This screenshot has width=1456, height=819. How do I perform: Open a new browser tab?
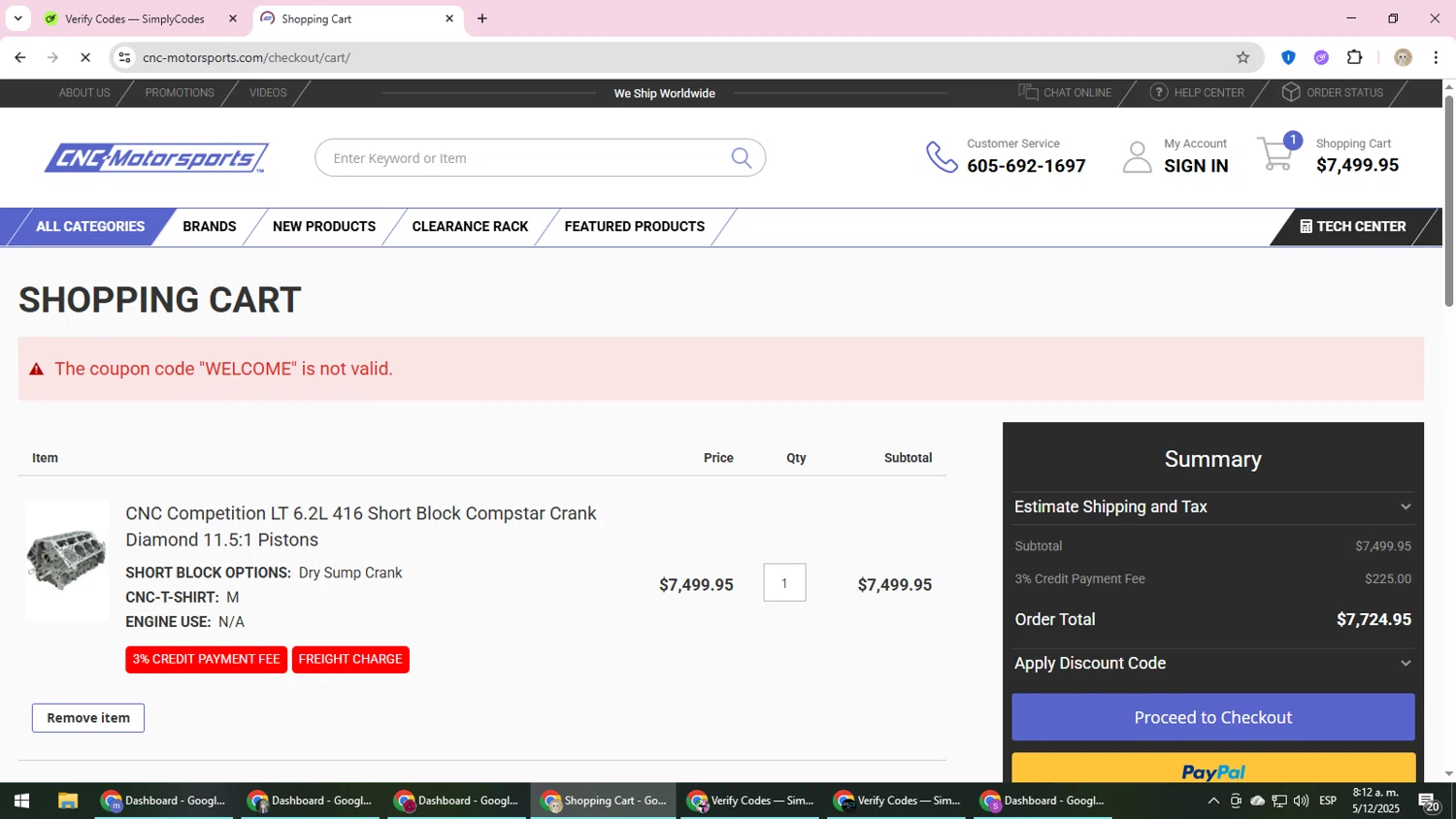pyautogui.click(x=482, y=18)
